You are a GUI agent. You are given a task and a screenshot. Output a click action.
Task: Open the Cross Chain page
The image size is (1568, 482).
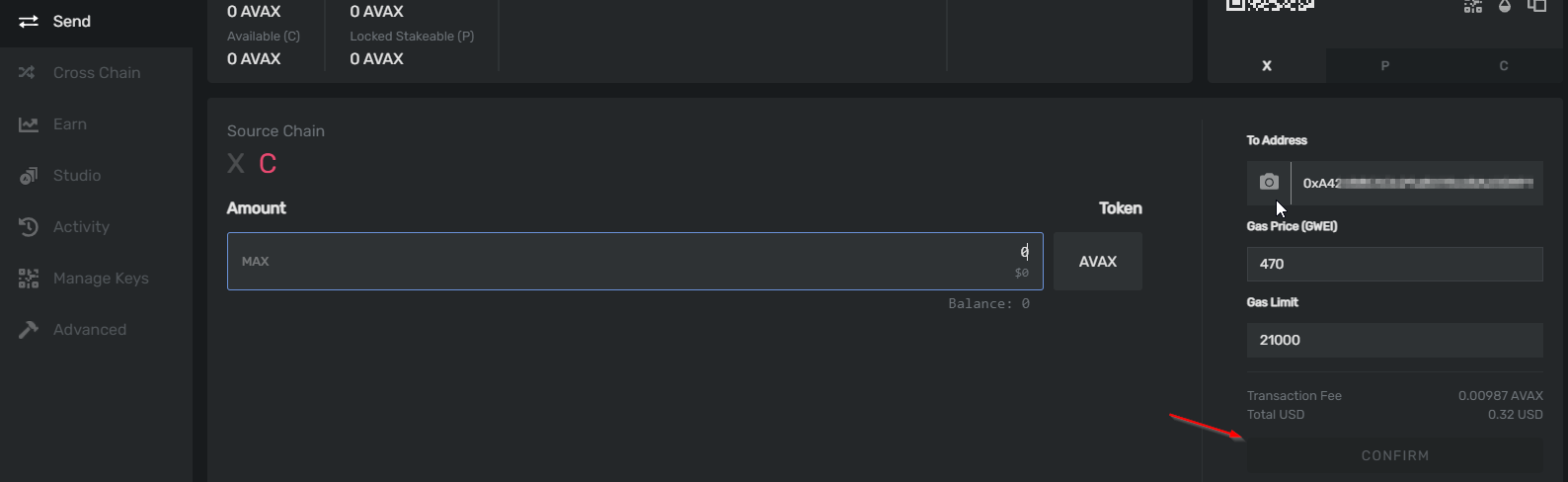[x=97, y=73]
